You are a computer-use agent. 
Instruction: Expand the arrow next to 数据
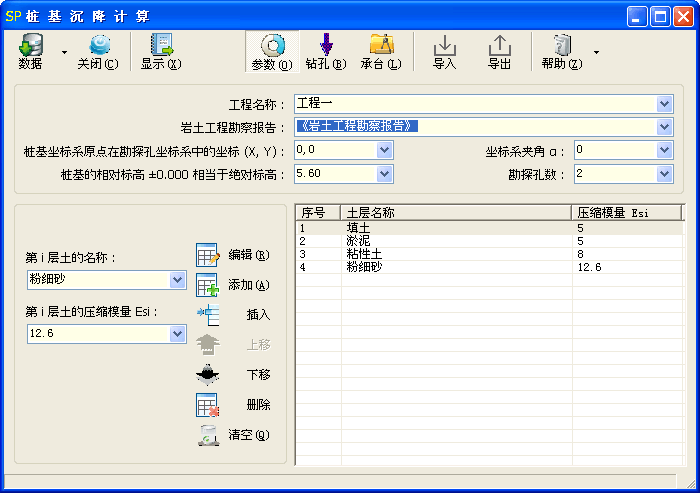coord(64,52)
